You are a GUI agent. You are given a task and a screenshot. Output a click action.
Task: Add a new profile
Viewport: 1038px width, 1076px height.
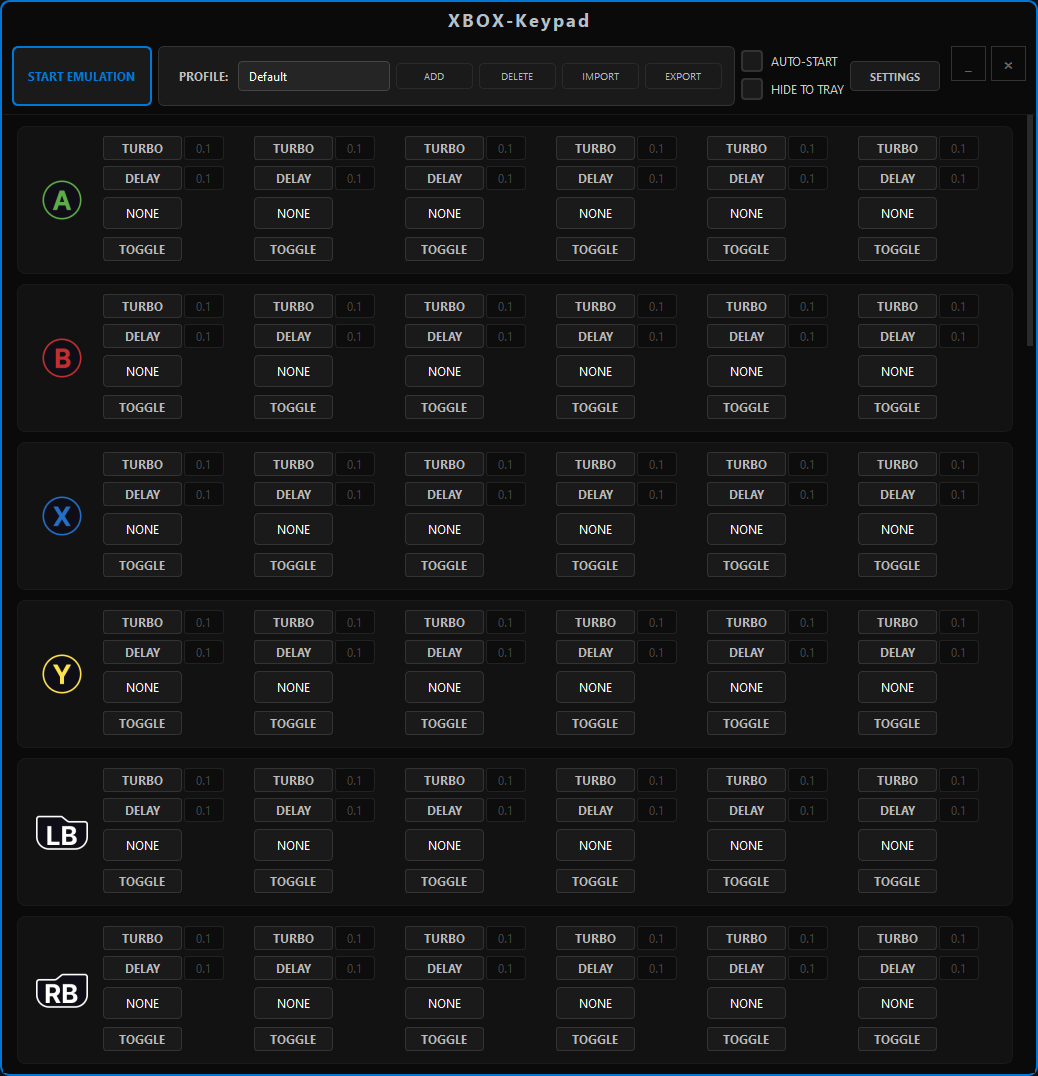tap(434, 75)
